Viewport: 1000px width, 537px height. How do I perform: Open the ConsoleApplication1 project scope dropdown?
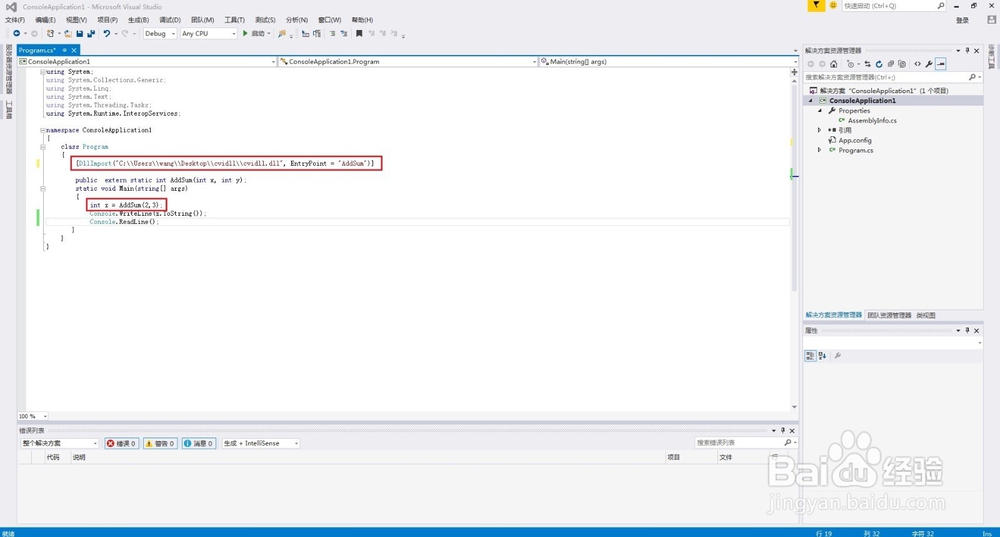(x=147, y=62)
